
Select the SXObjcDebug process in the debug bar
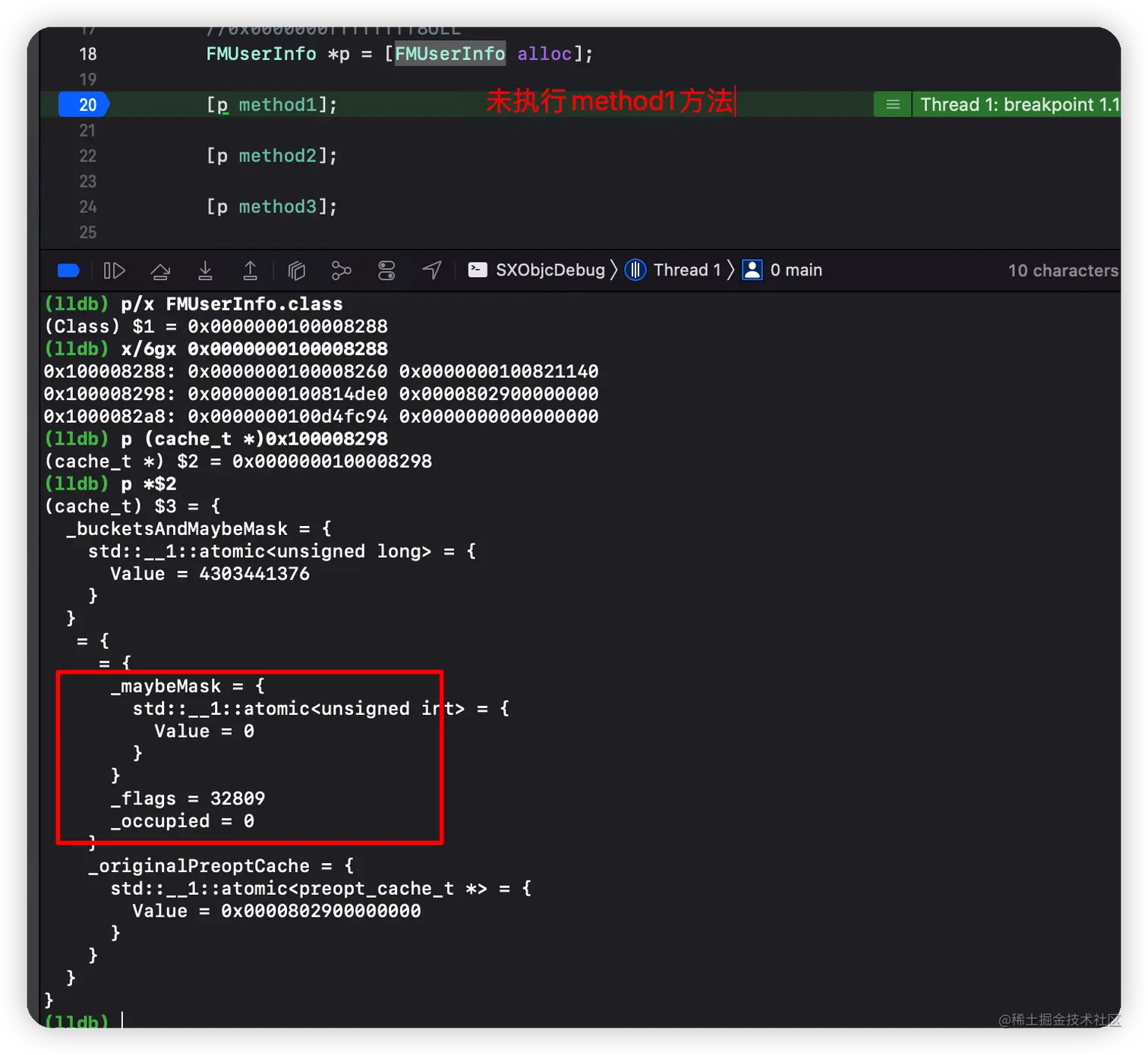click(x=537, y=270)
